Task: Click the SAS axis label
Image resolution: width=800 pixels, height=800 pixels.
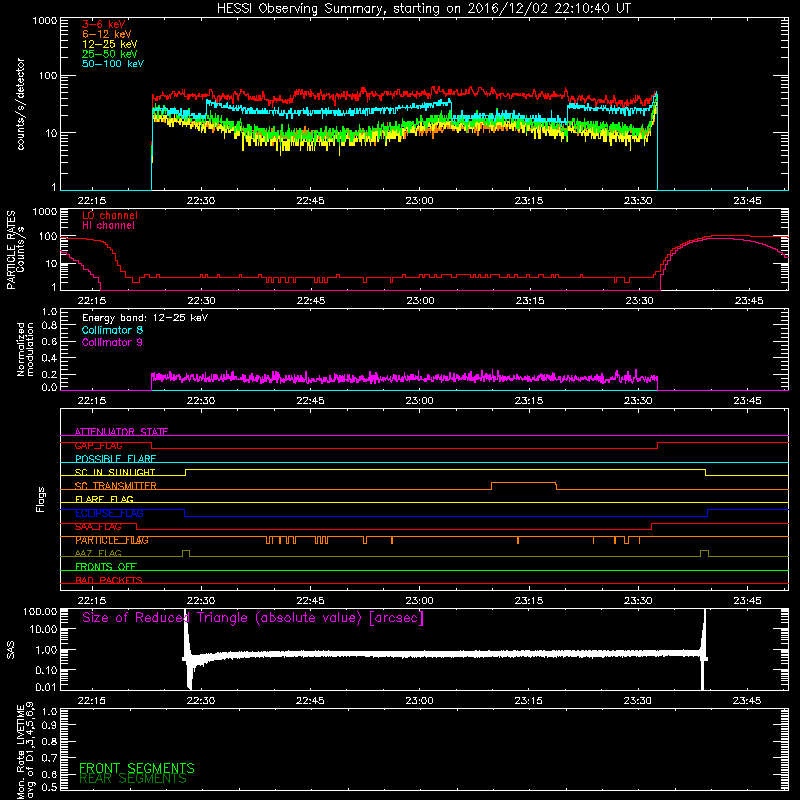Action: [11, 650]
